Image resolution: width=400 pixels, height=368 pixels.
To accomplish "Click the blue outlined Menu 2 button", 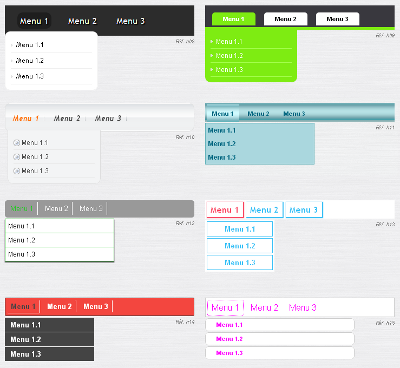I will pos(264,210).
